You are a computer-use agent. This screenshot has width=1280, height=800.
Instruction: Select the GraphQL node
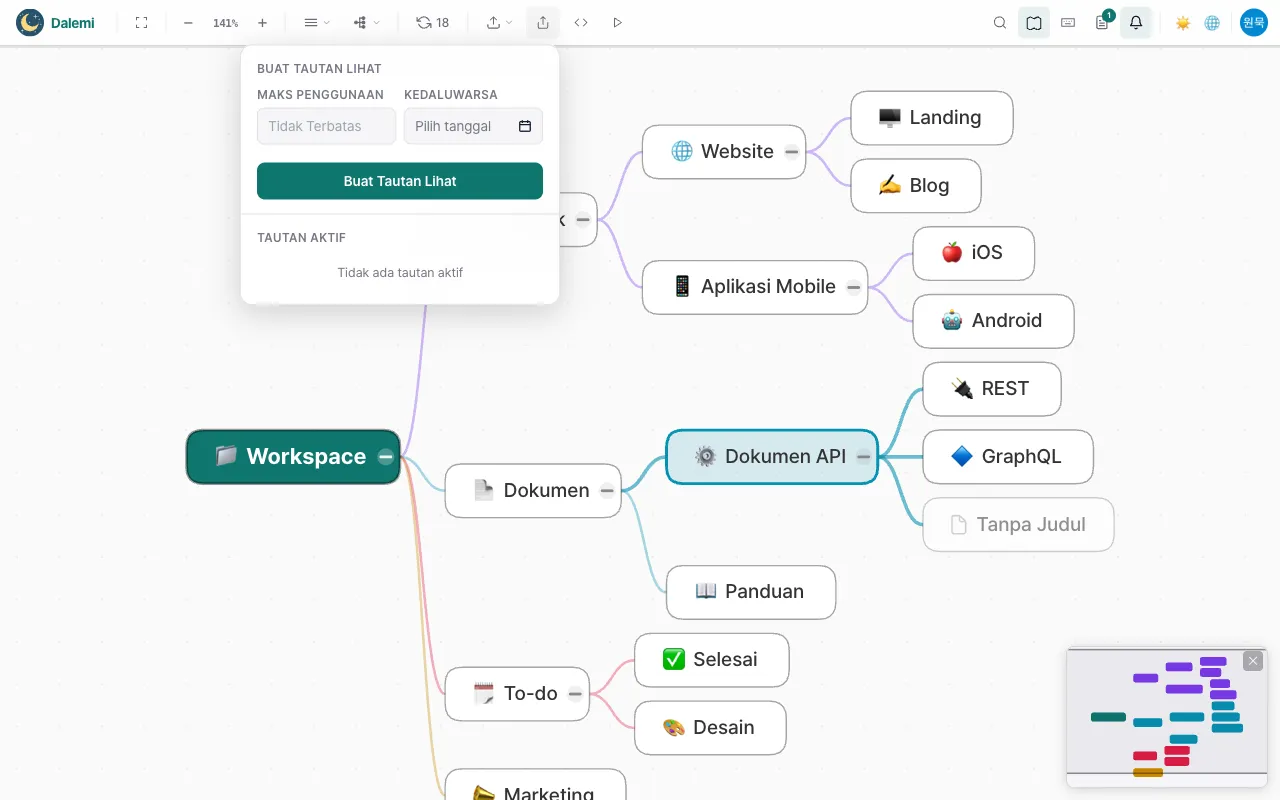click(x=1008, y=457)
